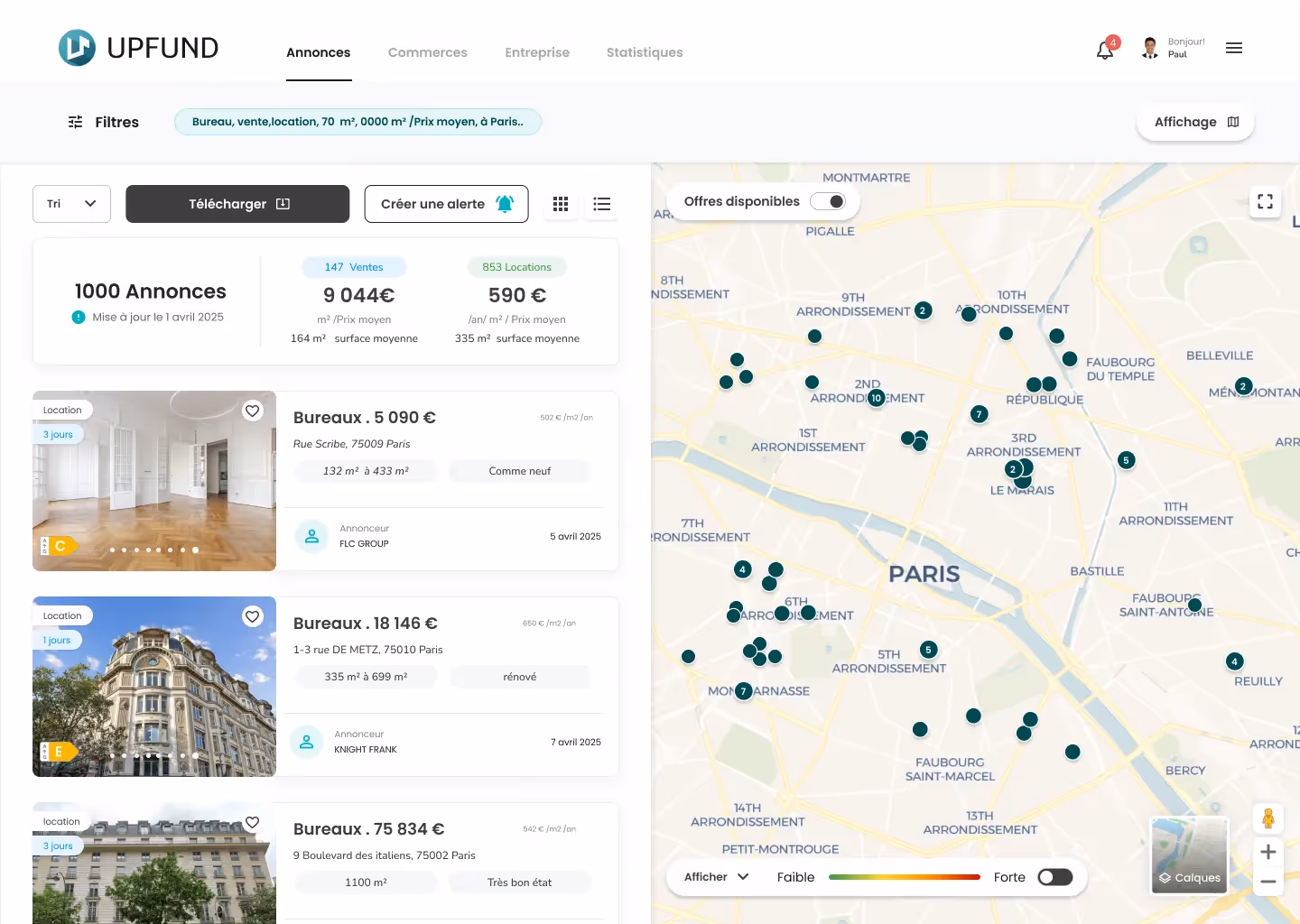
Task: Open the Filtres sliders icon
Action: 76,122
